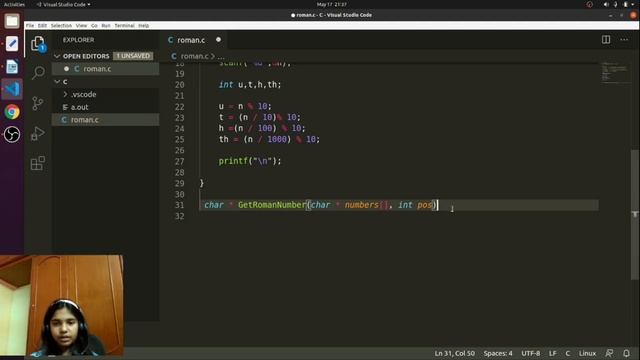Launch Google Chrome from dock

tap(12, 111)
